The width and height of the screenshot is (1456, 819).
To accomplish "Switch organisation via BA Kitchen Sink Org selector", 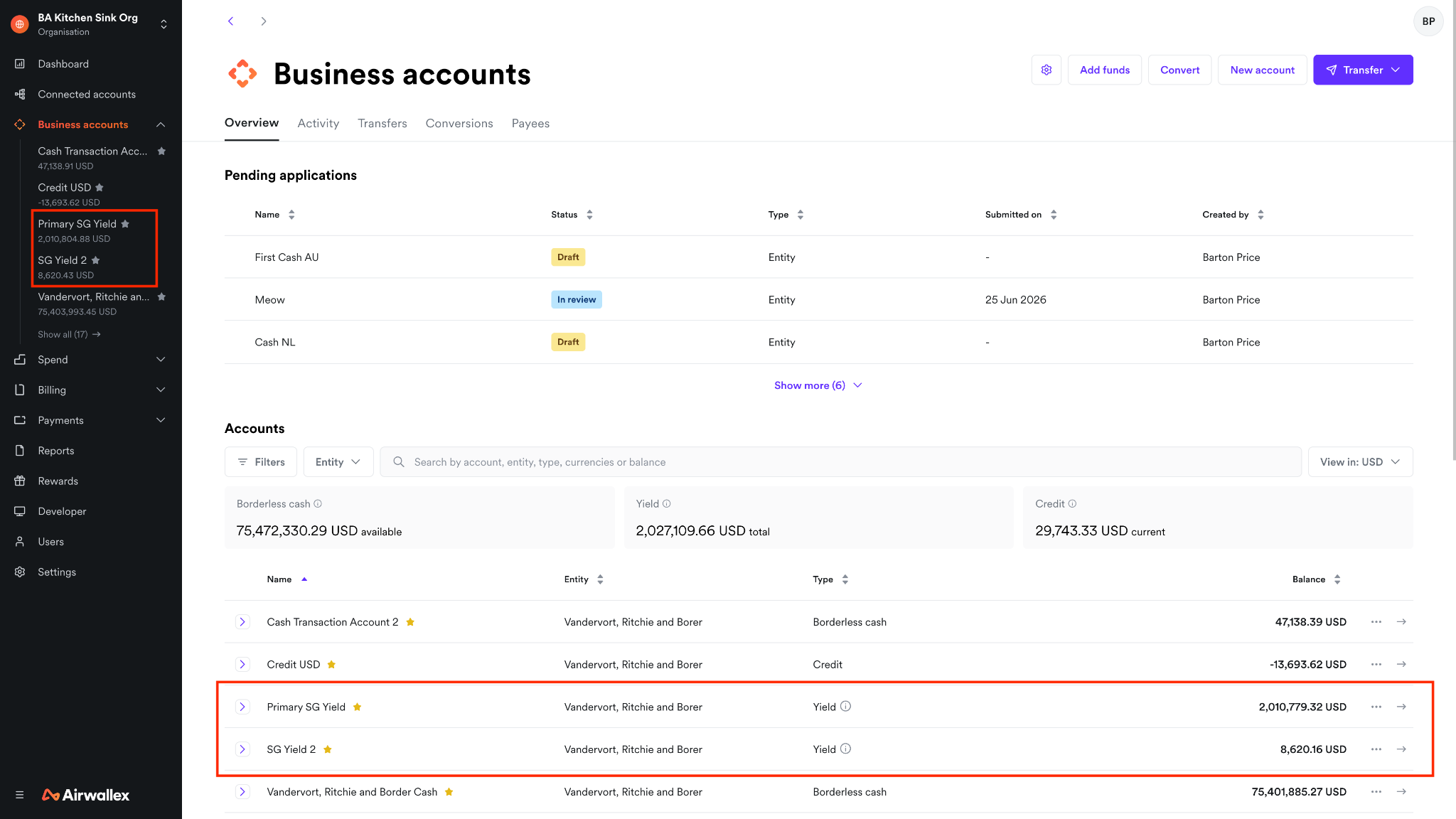I will [91, 24].
